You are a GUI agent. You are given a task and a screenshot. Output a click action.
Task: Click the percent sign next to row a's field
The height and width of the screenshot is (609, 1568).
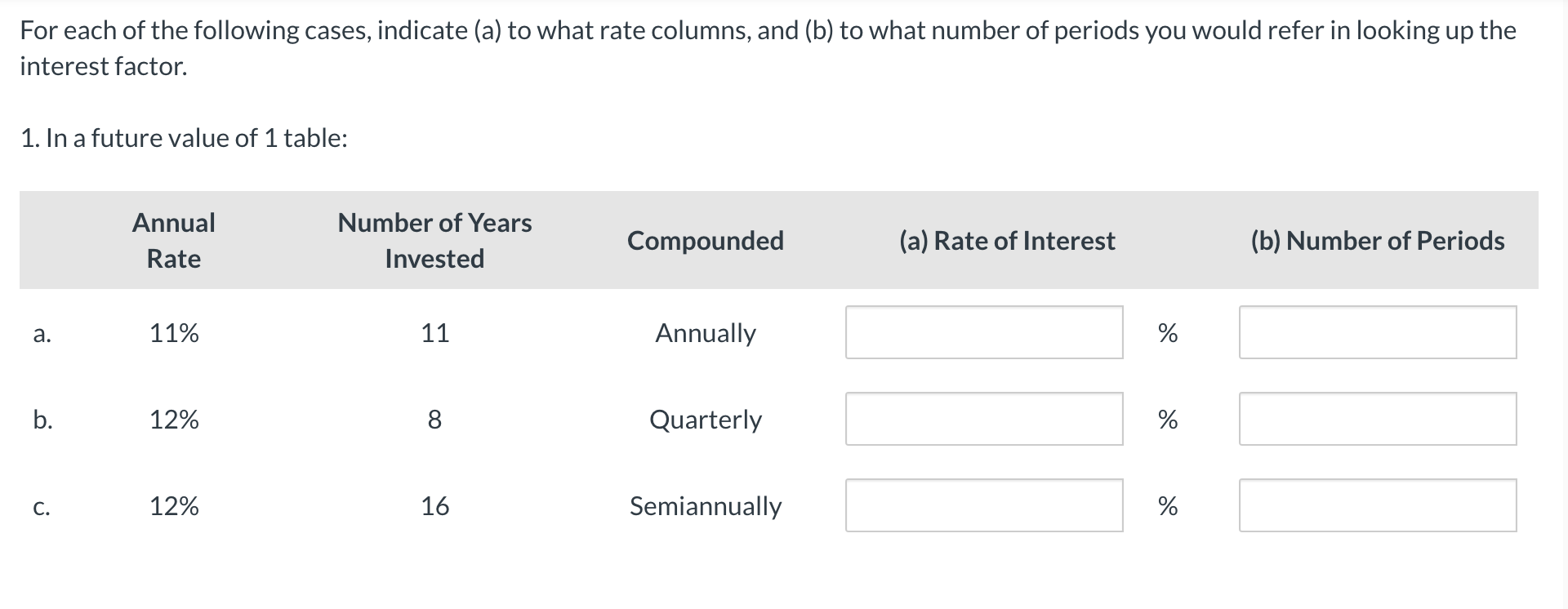click(1168, 332)
